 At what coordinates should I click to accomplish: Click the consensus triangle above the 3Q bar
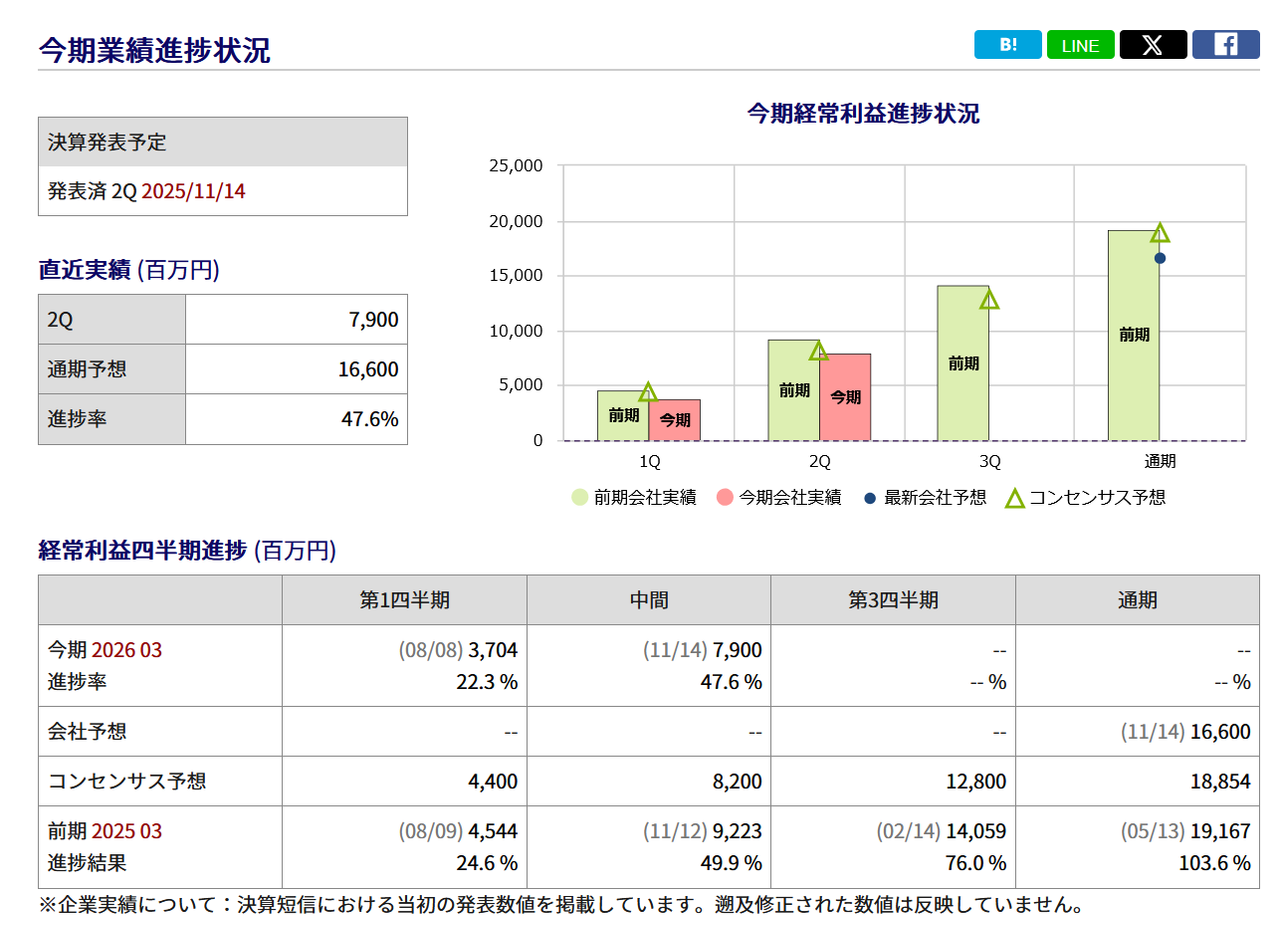[989, 299]
